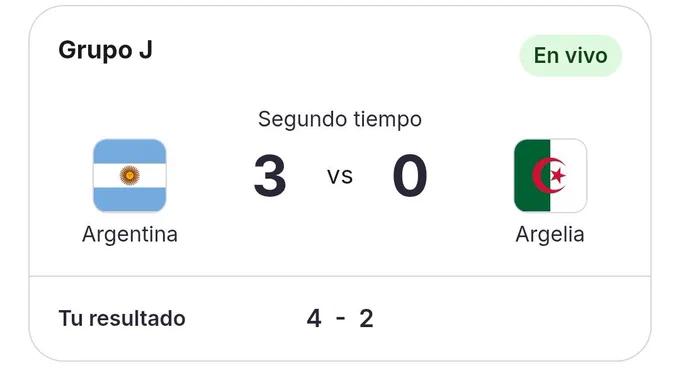Click the green half of Algeria flag

click(532, 176)
